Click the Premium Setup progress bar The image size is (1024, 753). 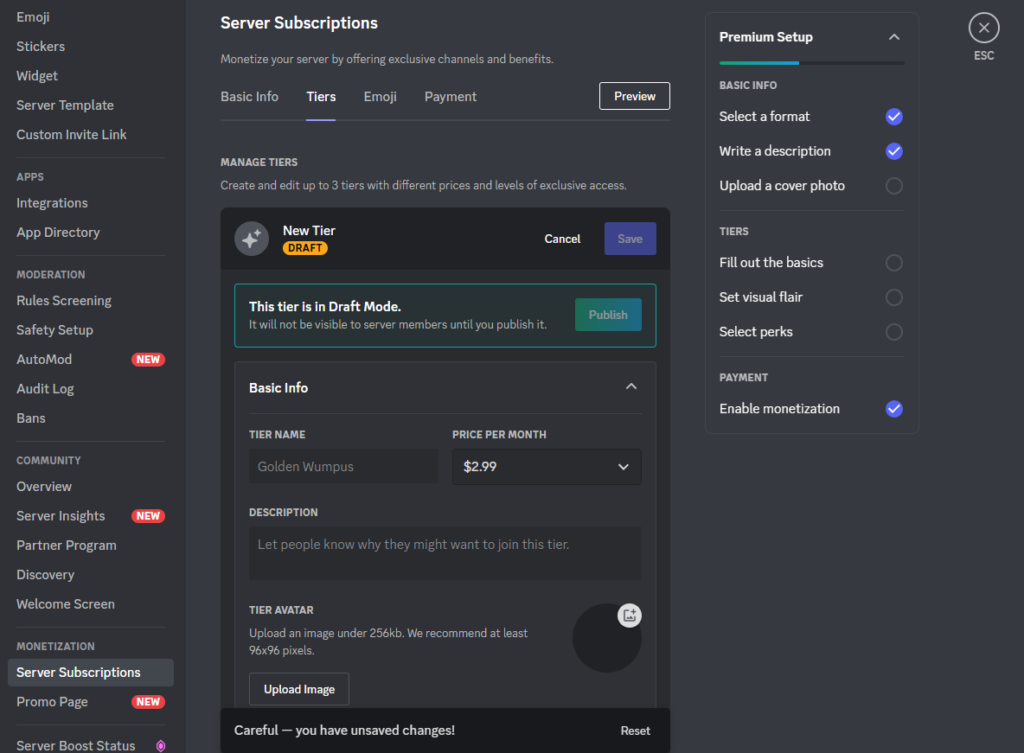point(811,63)
